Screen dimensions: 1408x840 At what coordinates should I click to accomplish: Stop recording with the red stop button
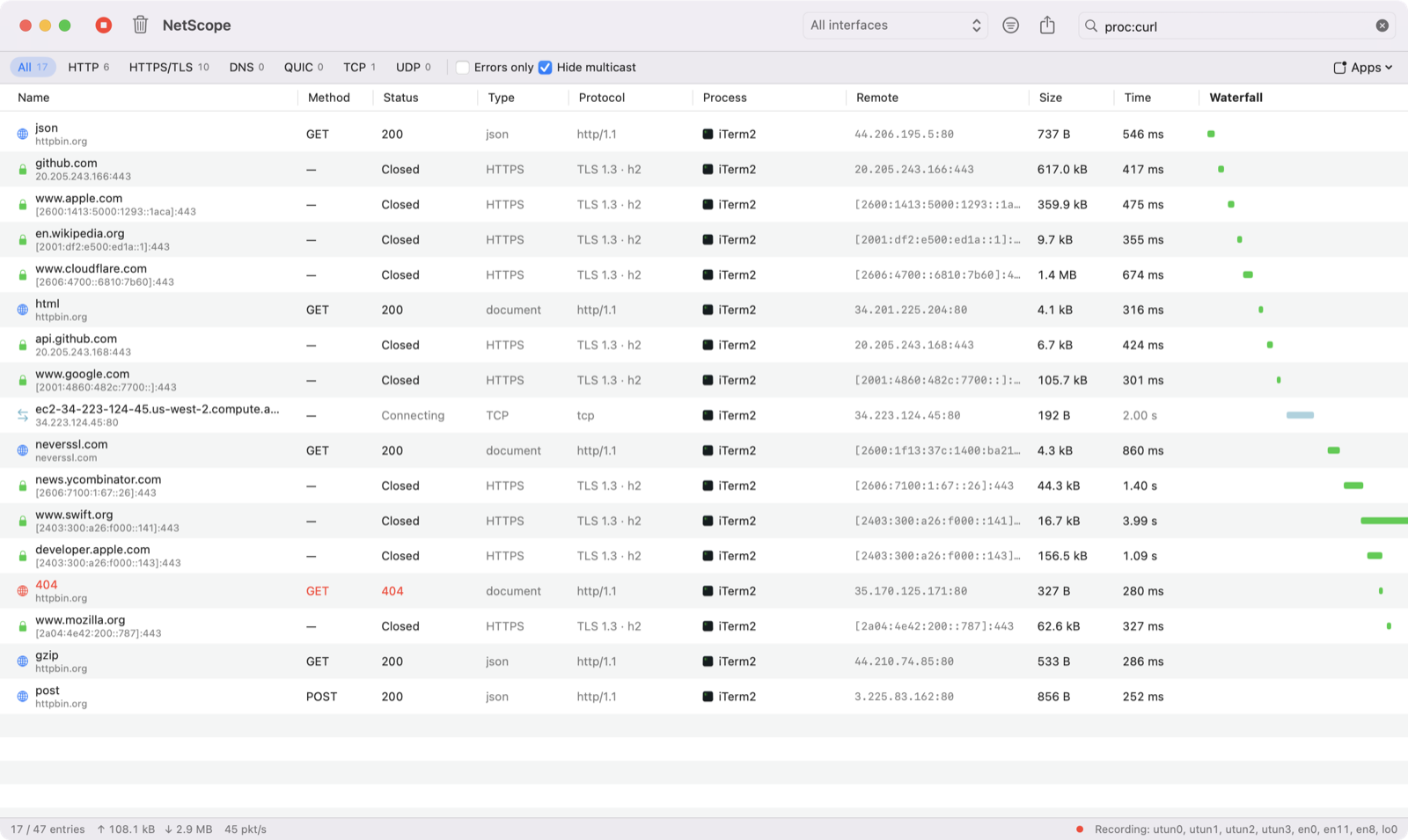[x=104, y=26]
